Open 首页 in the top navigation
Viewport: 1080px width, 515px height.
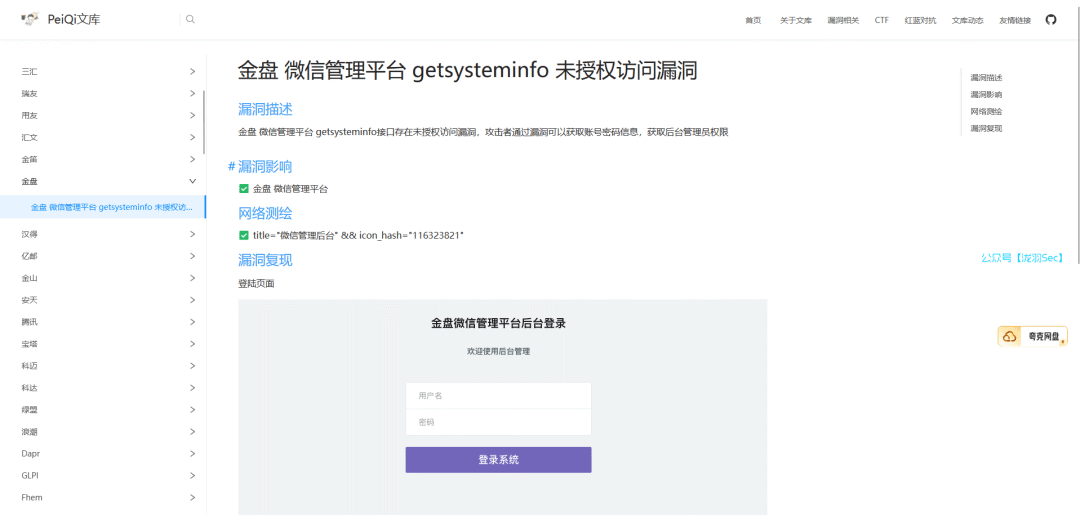point(753,21)
